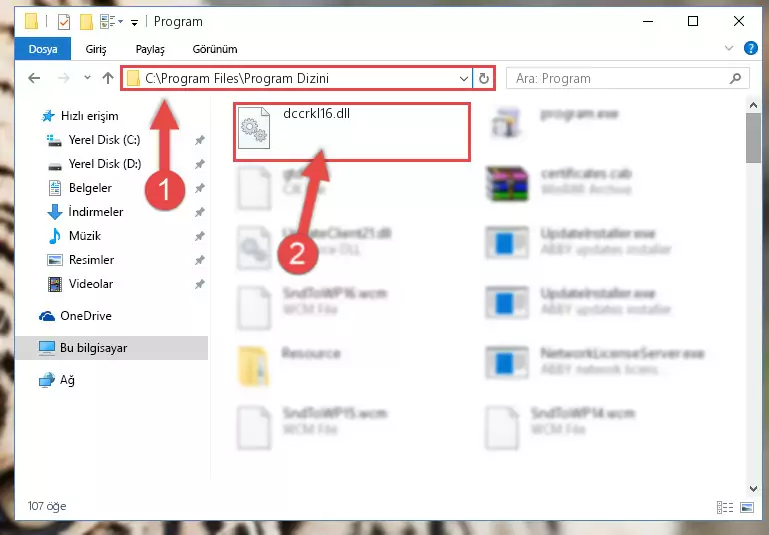
Task: Select OneDrive in navigation pane
Action: coord(75,316)
